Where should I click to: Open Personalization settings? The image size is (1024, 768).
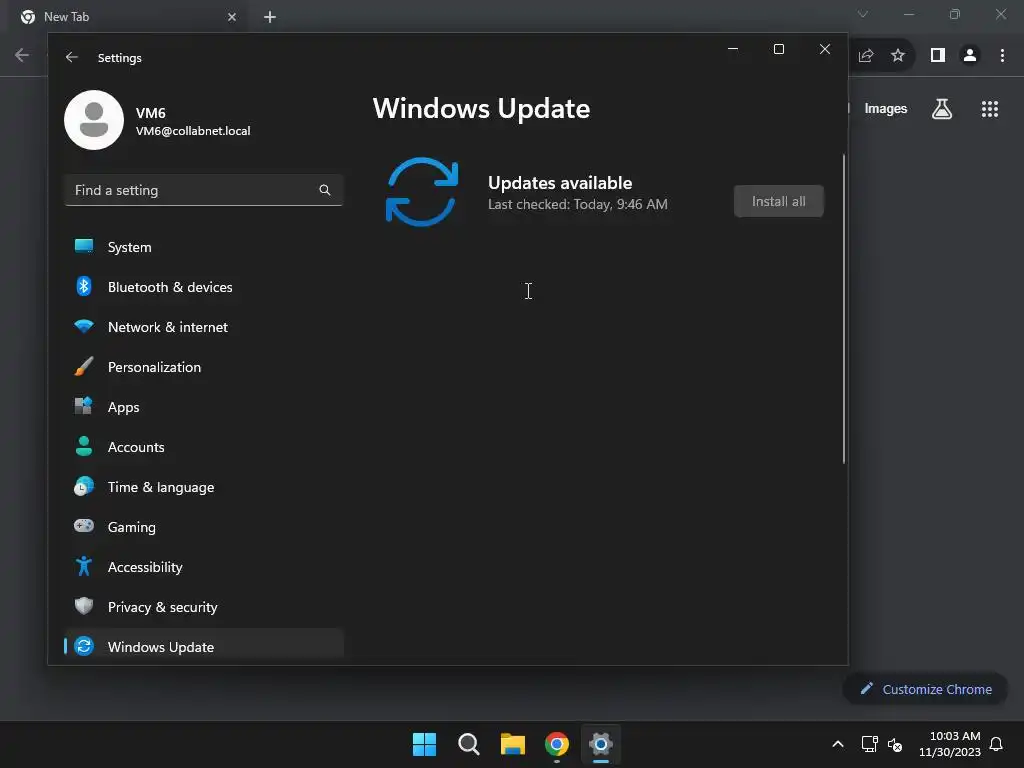tap(204, 367)
